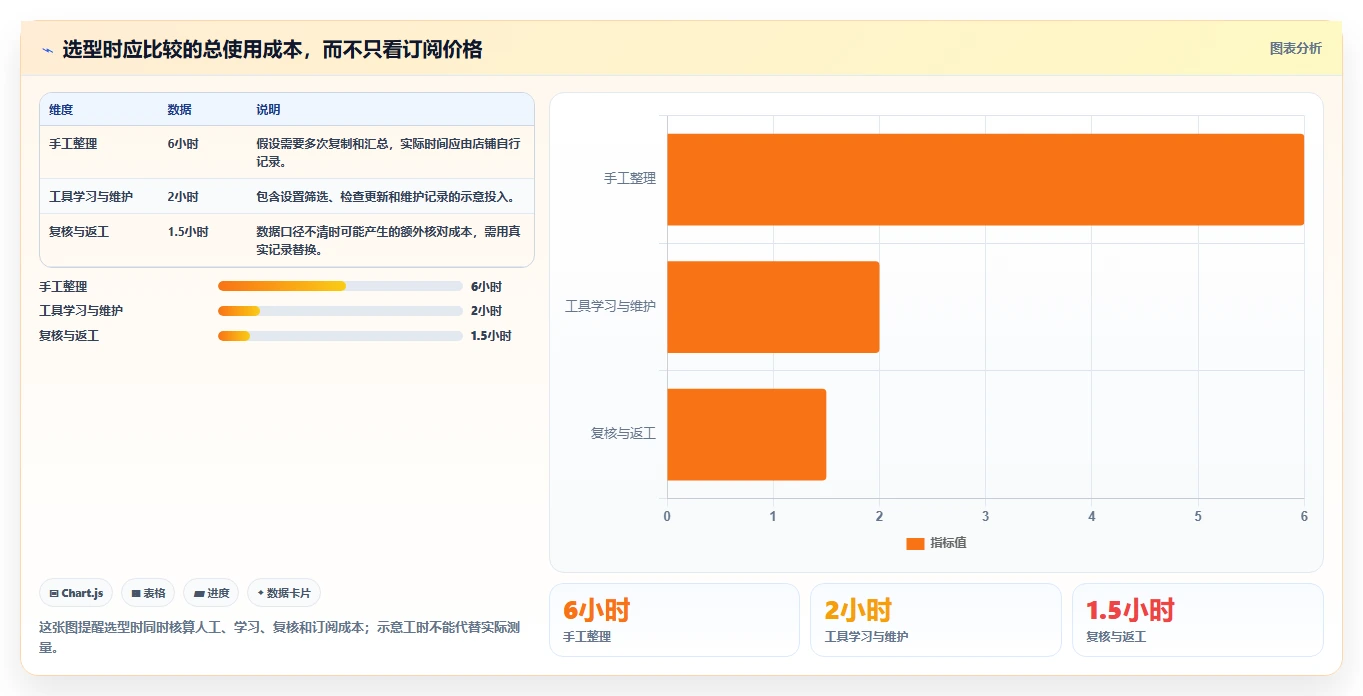Click the 指标值 legend label
This screenshot has height=696, width=1363.
pyautogui.click(x=948, y=543)
